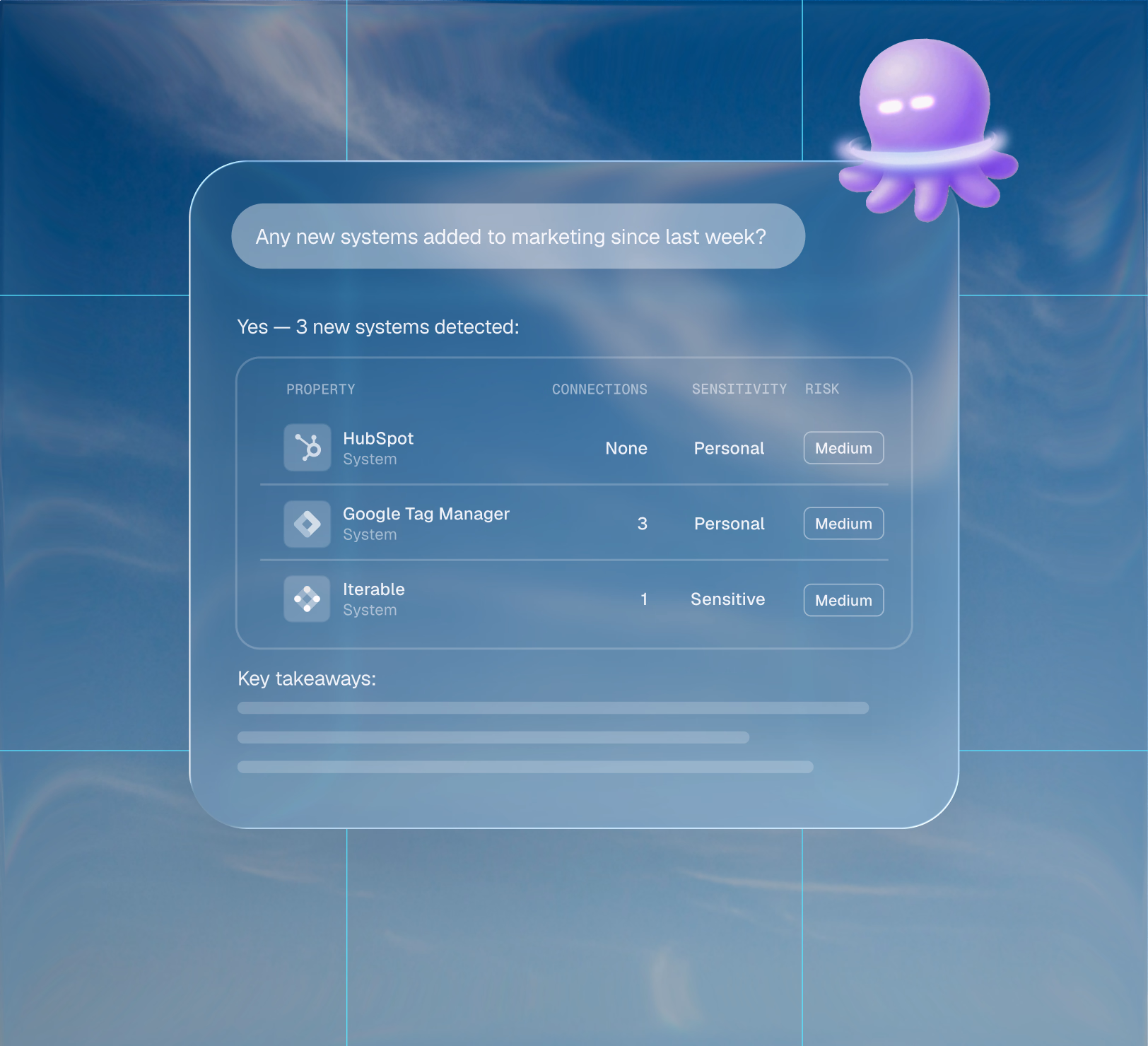Click Google Tag Manager's Personal sensitivity value
Viewport: 1148px width, 1046px height.
point(730,524)
